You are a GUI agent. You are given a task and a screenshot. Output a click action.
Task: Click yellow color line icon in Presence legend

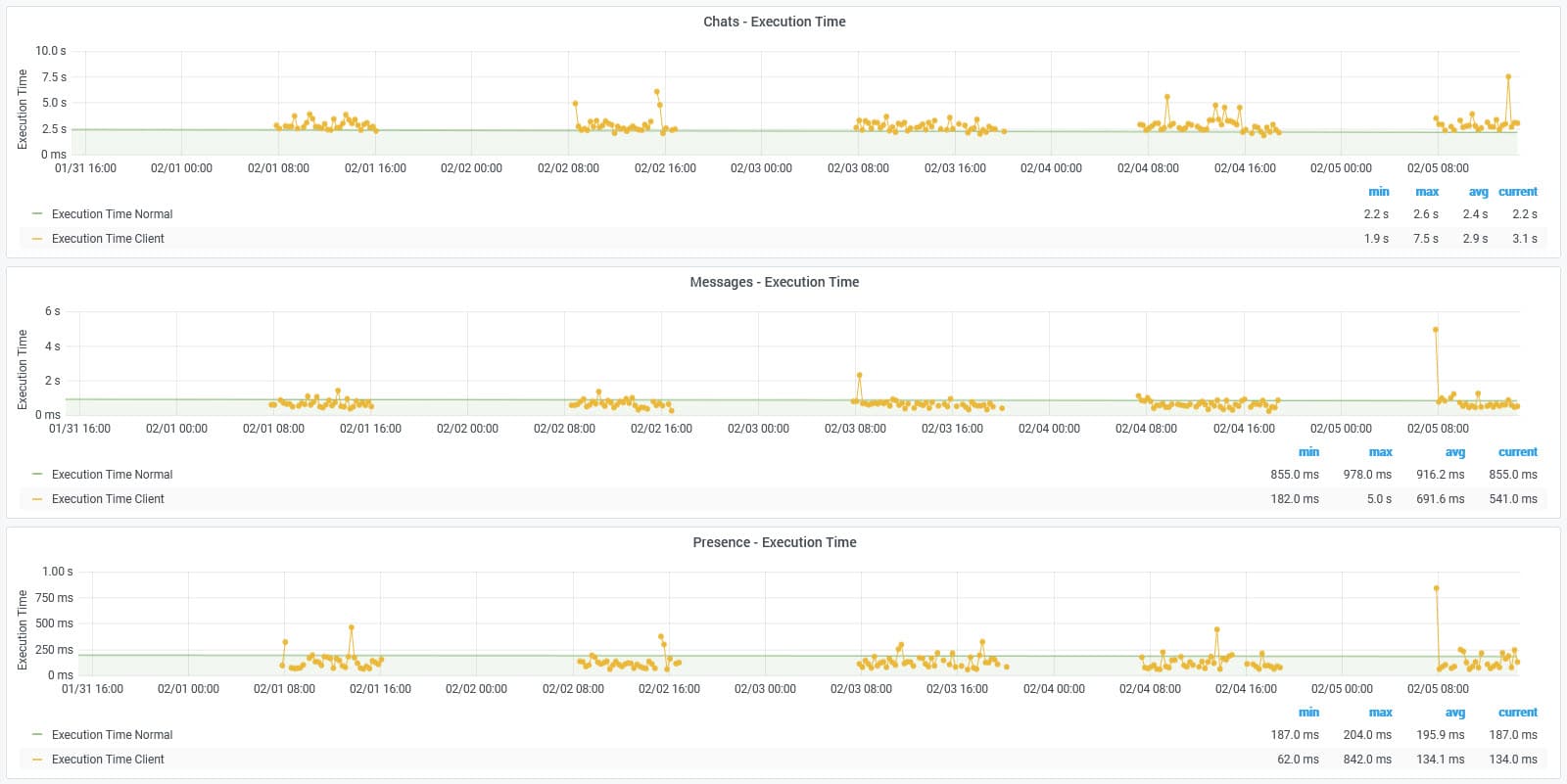click(37, 760)
